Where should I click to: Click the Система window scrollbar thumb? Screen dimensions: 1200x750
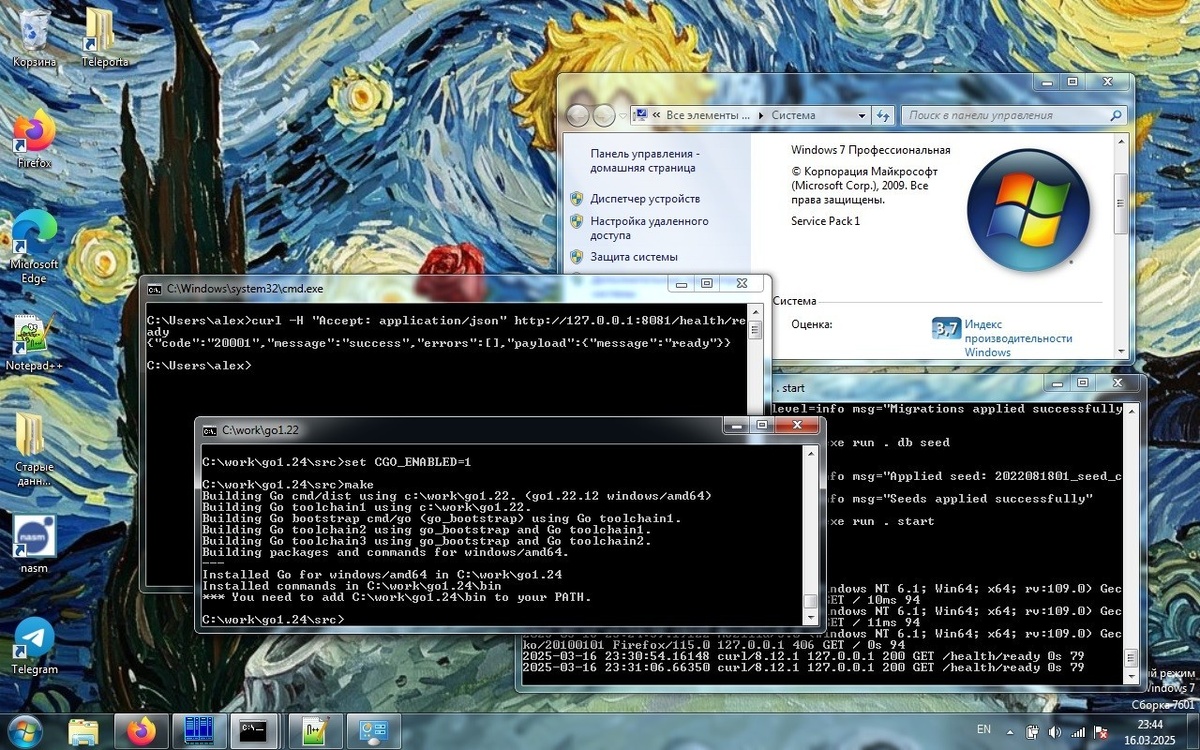[1122, 205]
